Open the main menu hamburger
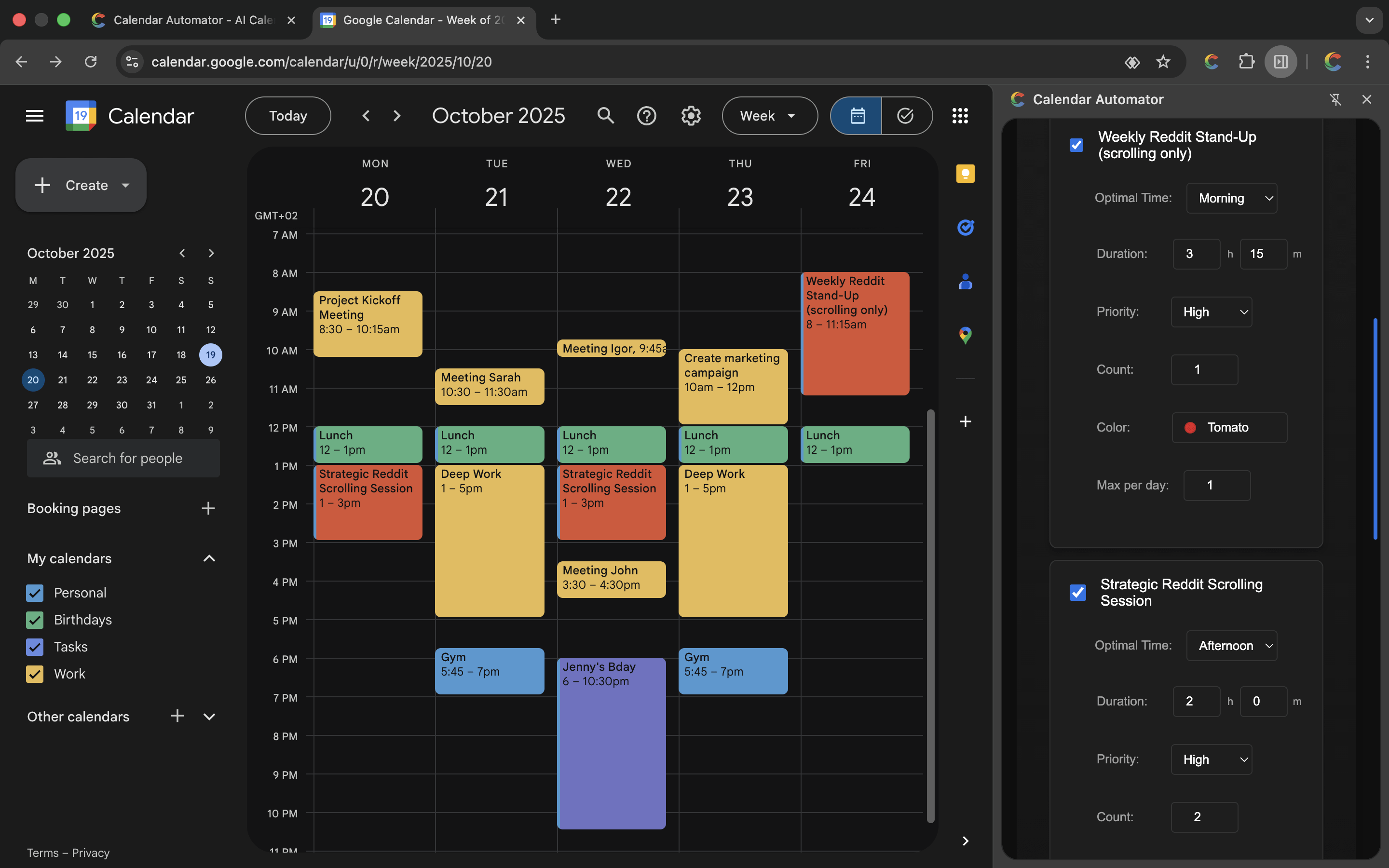Image resolution: width=1389 pixels, height=868 pixels. 34,116
